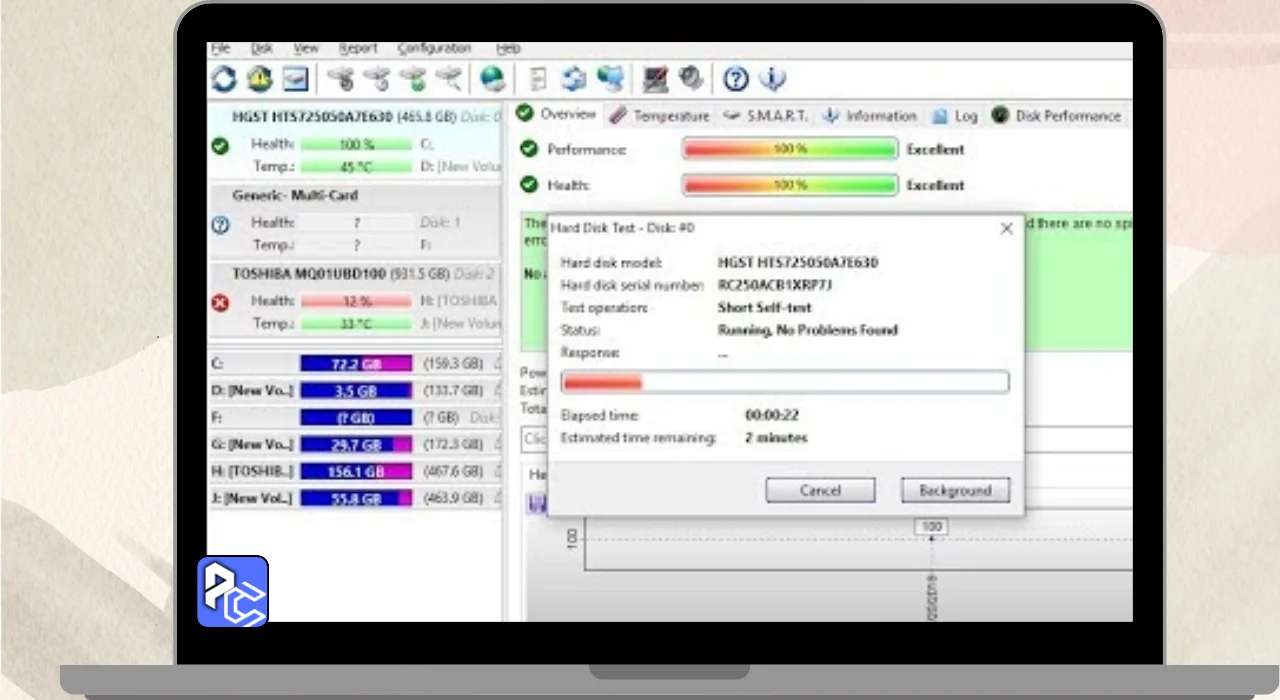
Task: Click the monitor icon with red slash
Action: tap(655, 78)
